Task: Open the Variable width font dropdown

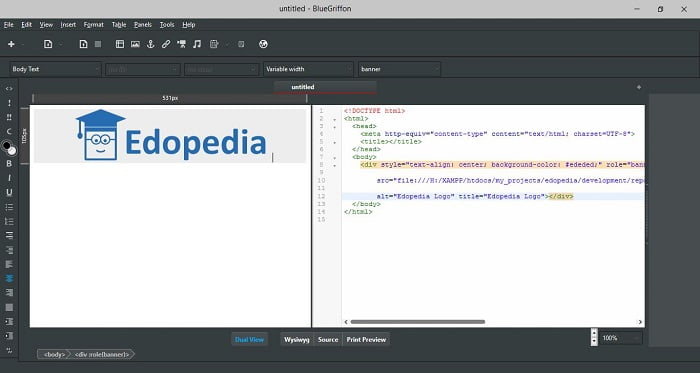Action: [308, 69]
